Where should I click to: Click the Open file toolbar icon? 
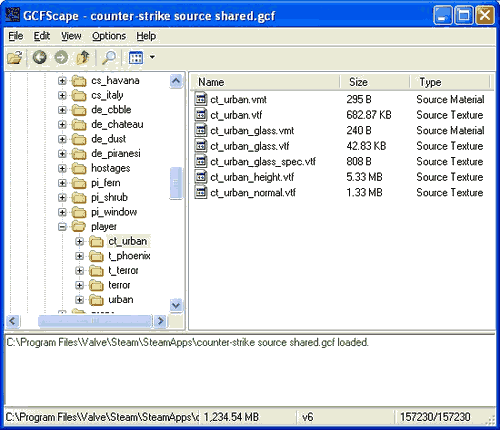pyautogui.click(x=15, y=57)
